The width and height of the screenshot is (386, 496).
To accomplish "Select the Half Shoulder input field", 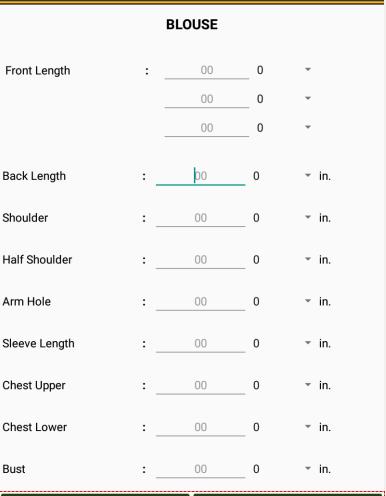I will click(200, 260).
